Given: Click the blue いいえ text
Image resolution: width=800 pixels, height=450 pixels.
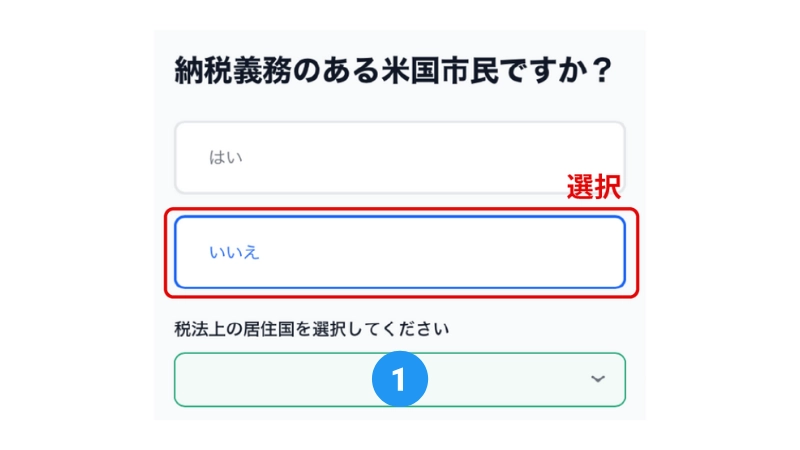Looking at the screenshot, I should pyautogui.click(x=234, y=253).
